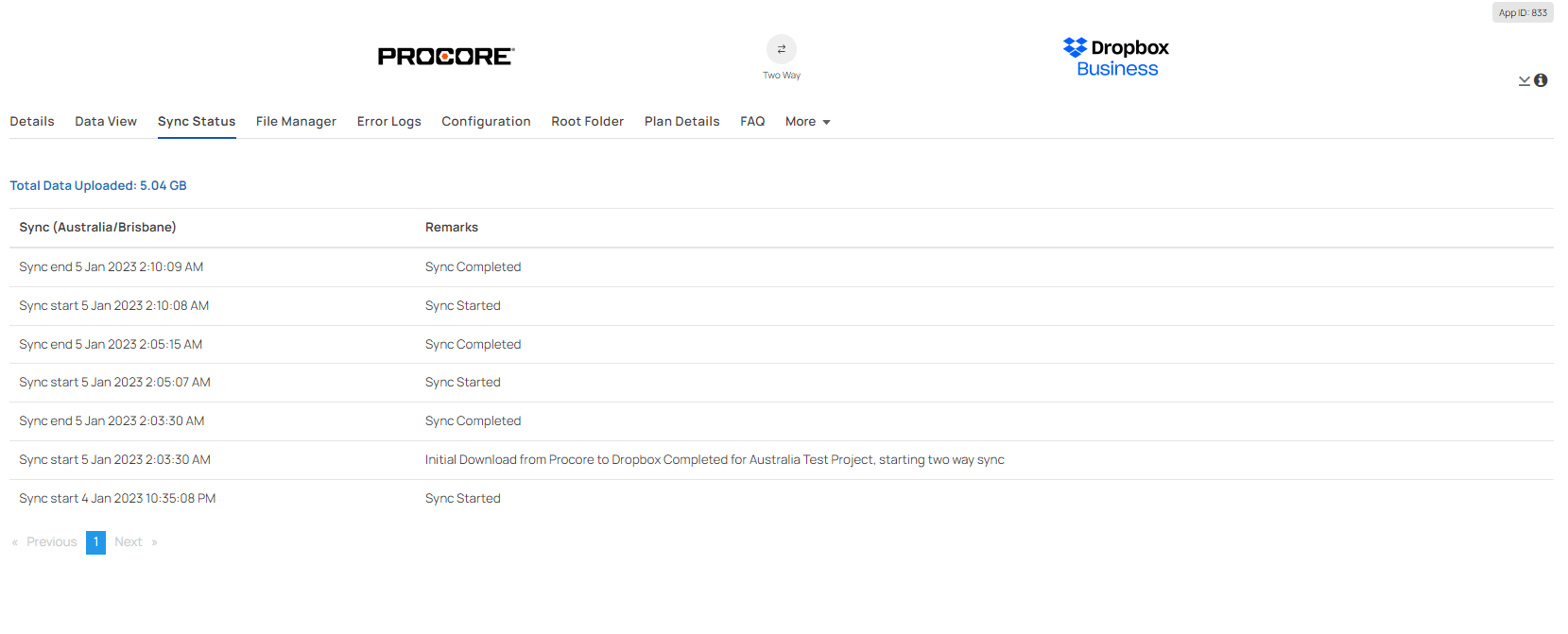Click the Sync (Australia/Brisbane) column header
Image resolution: width=1568 pixels, height=634 pixels.
click(x=97, y=228)
